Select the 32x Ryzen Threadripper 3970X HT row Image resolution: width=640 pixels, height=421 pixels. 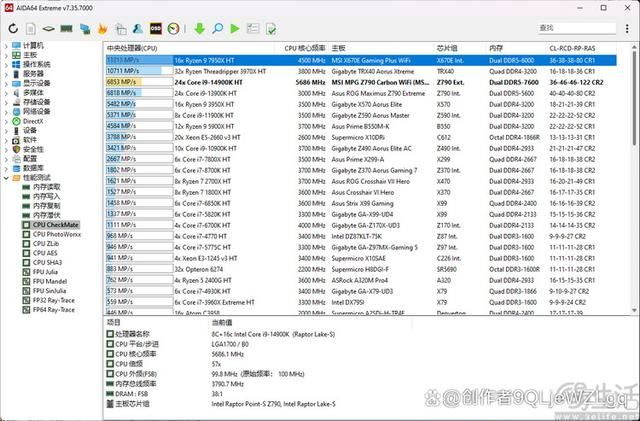click(361, 71)
